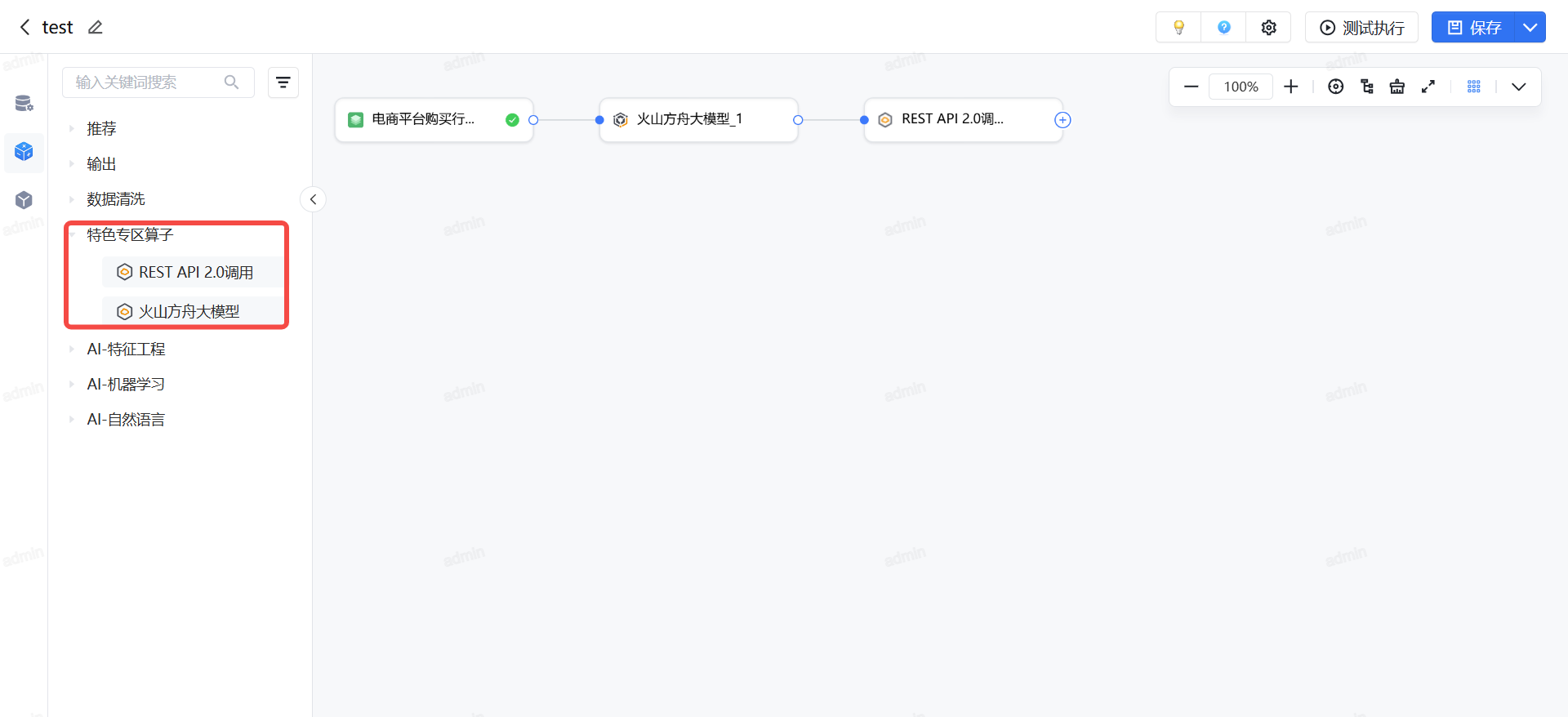Select the 火山方舟大模型_1 node on canvas

[x=698, y=120]
